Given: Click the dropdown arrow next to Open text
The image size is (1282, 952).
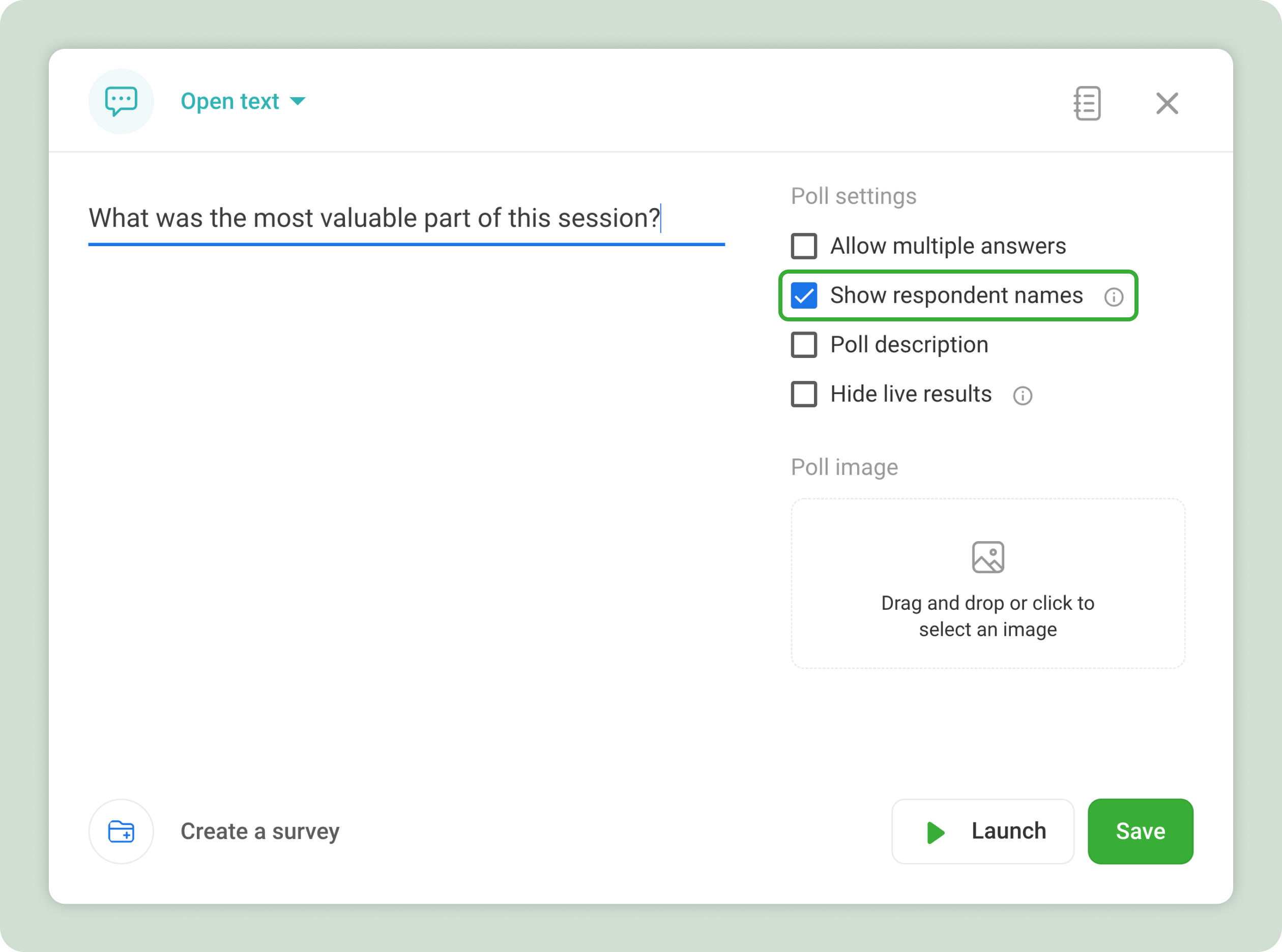Looking at the screenshot, I should 298,101.
